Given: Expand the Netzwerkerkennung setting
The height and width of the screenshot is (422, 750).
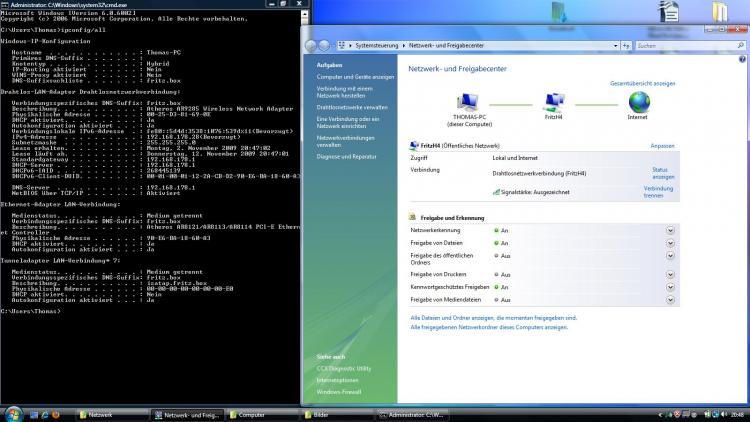Looking at the screenshot, I should tap(670, 230).
